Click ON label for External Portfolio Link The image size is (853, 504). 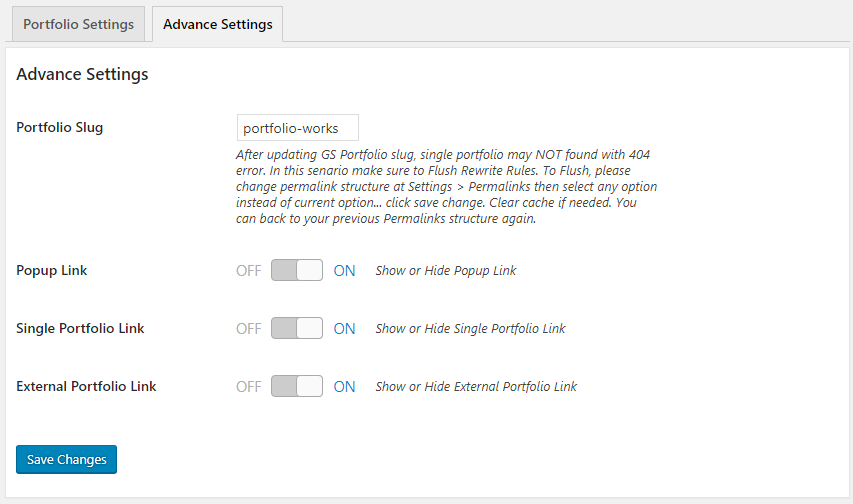tap(344, 386)
